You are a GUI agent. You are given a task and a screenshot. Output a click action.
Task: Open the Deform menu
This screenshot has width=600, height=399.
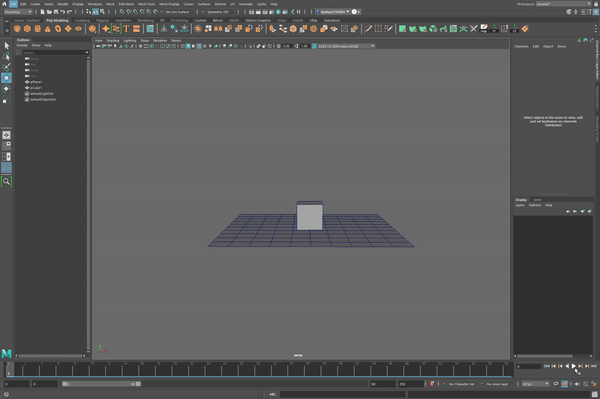pos(220,4)
